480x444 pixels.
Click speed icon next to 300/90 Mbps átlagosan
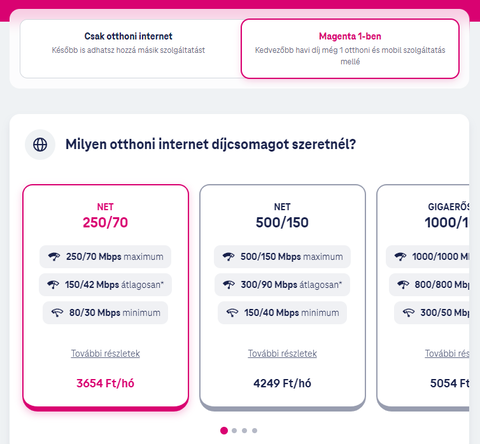click(x=229, y=285)
